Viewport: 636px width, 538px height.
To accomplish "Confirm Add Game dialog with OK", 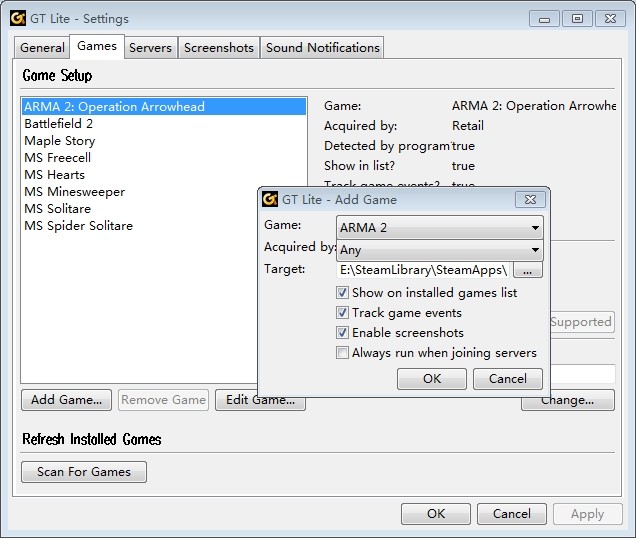I will click(x=432, y=379).
